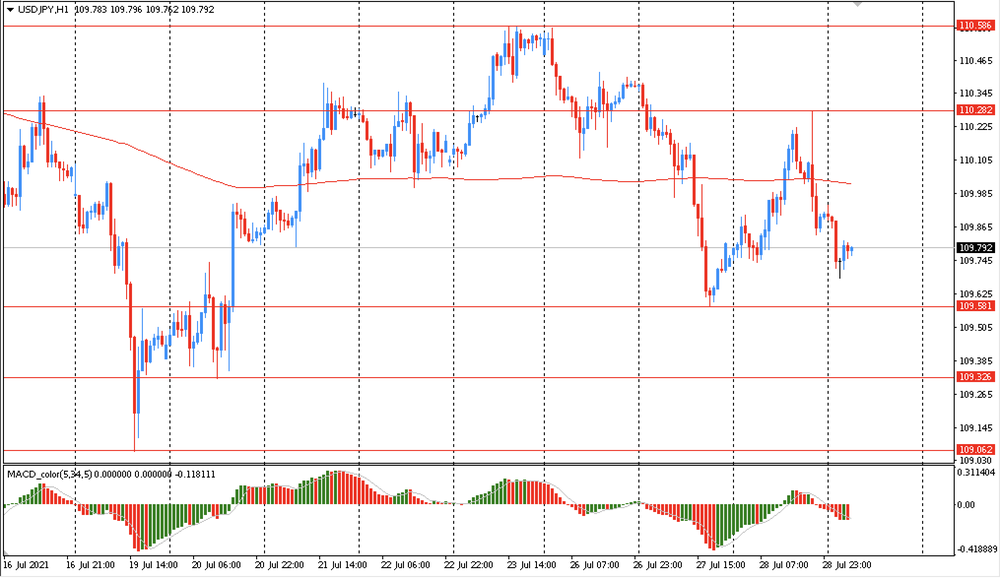1000x578 pixels.
Task: Click the 22 Jul 22:00 time label
Action: pos(469,565)
